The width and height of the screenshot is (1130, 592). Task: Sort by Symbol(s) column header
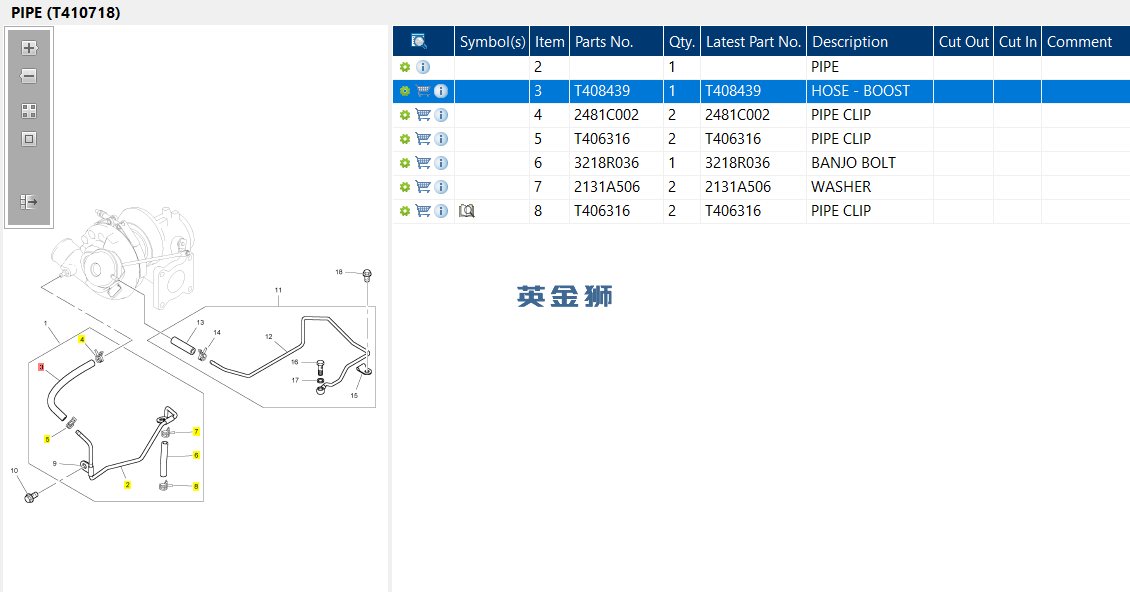click(x=492, y=41)
